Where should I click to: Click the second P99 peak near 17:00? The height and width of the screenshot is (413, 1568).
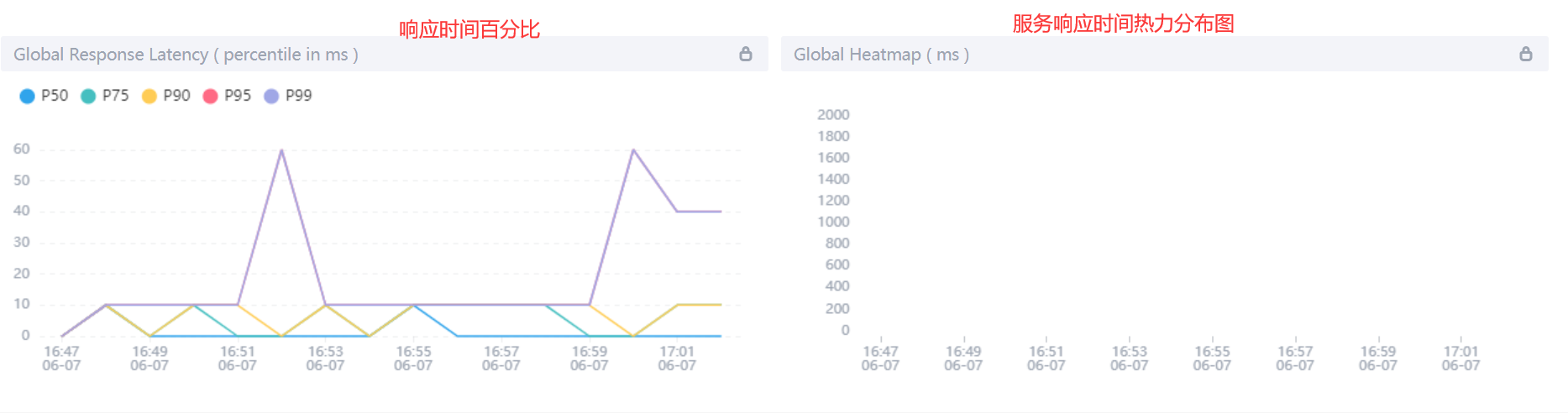633,150
